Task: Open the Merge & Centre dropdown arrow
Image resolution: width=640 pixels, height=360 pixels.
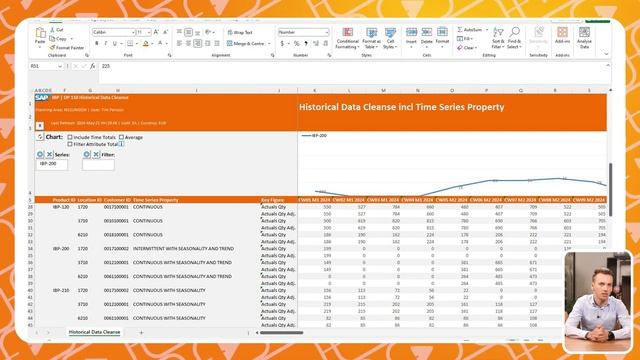Action: (269, 43)
